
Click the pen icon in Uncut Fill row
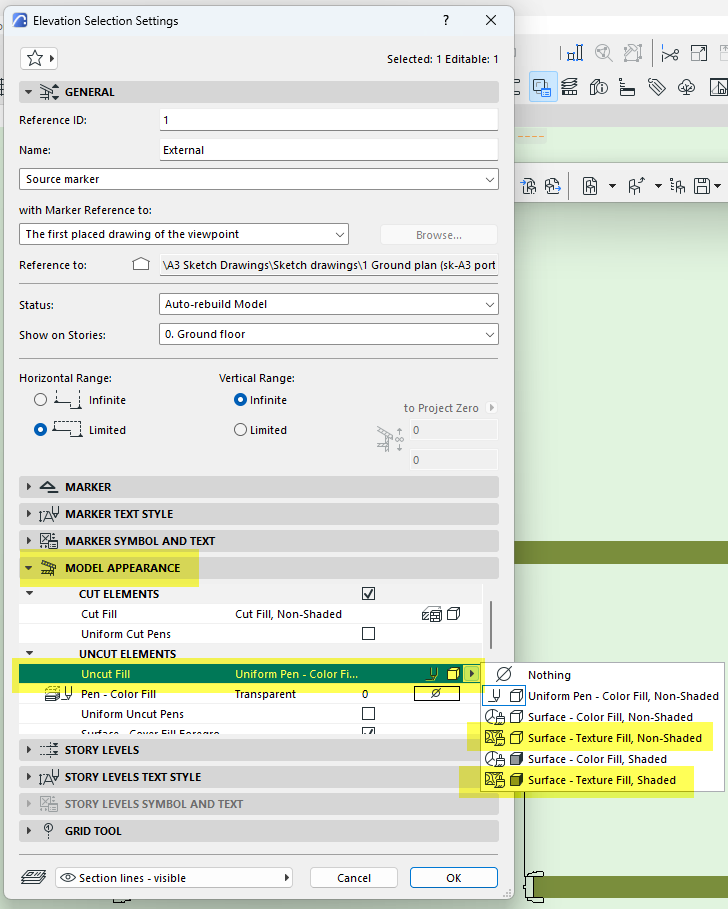[432, 674]
